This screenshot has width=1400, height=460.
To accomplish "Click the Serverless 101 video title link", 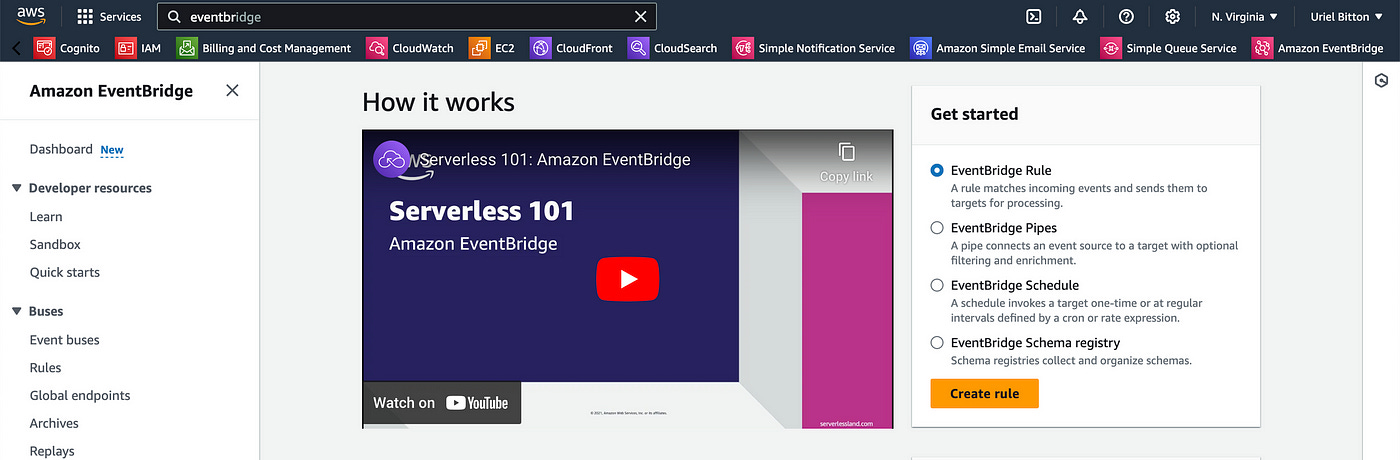I will [x=555, y=160].
